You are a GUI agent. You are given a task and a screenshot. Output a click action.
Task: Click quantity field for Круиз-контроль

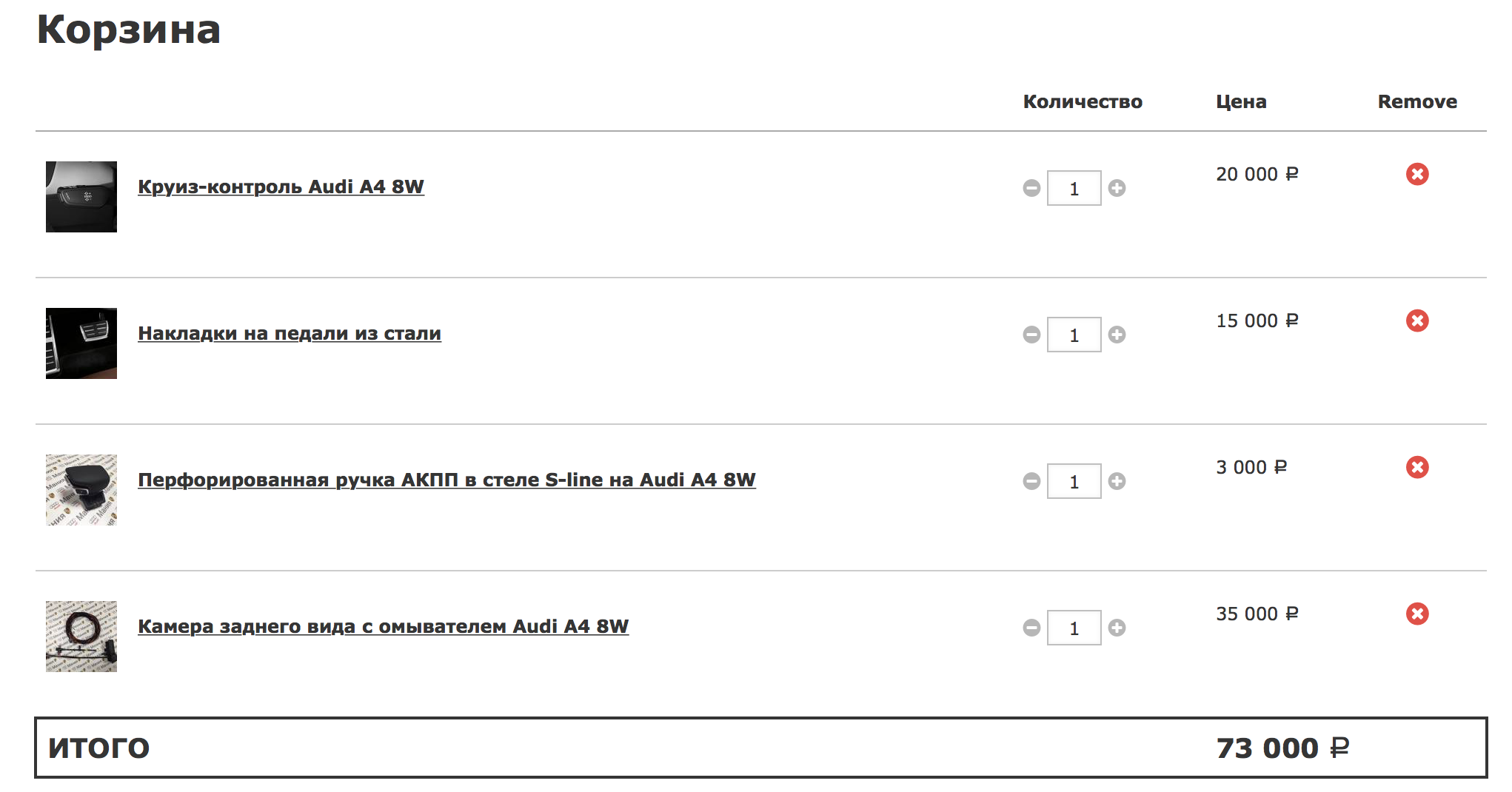(x=1074, y=188)
